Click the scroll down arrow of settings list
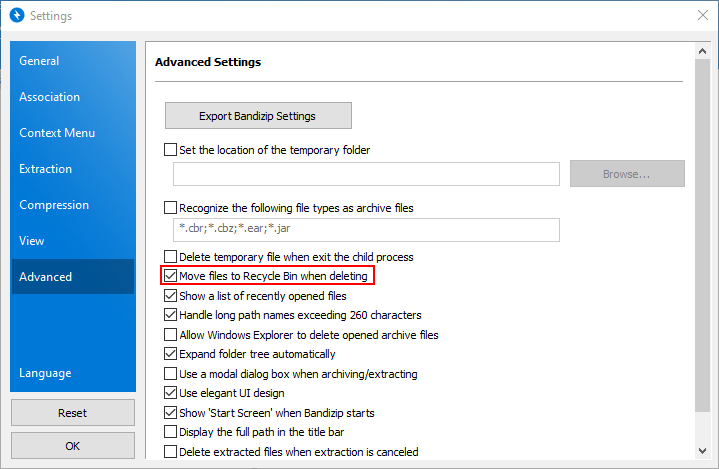719x469 pixels. click(704, 452)
